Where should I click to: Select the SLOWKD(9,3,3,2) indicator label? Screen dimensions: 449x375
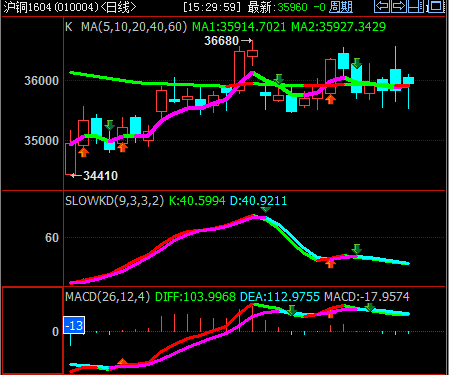click(x=114, y=201)
